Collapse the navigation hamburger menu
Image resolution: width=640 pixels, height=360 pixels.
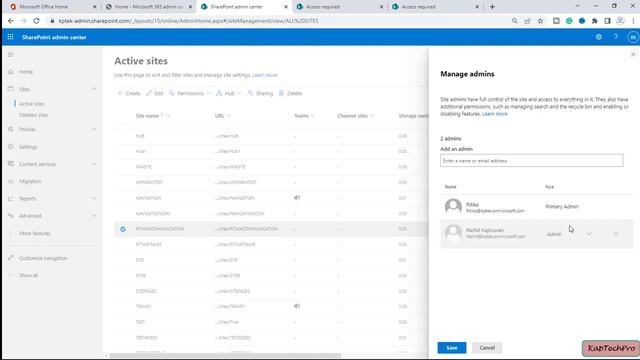[x=11, y=55]
